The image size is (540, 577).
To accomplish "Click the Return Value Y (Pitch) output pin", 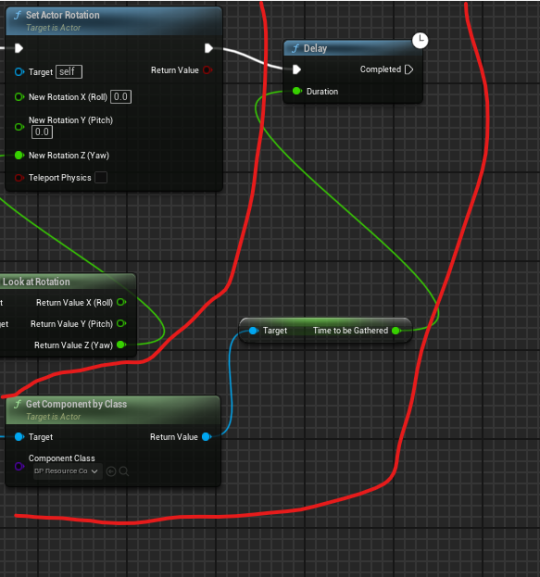I will point(121,323).
